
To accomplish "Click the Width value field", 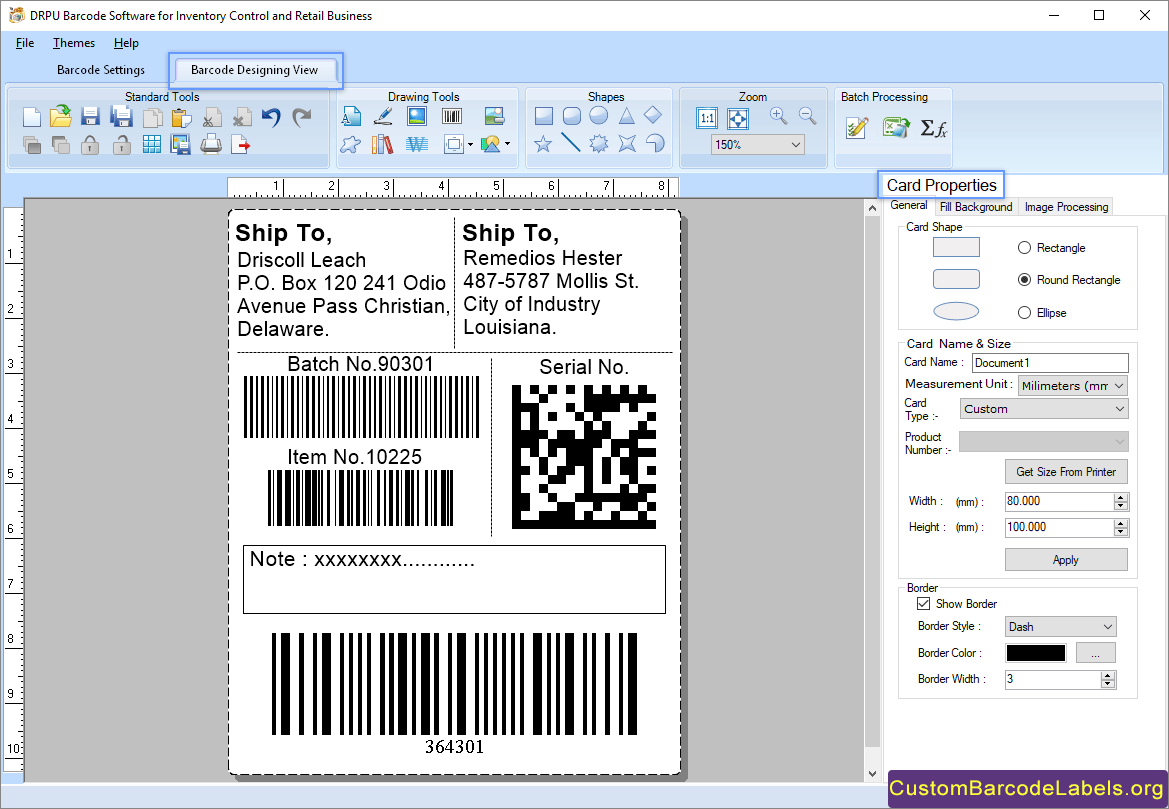I will coord(1059,501).
